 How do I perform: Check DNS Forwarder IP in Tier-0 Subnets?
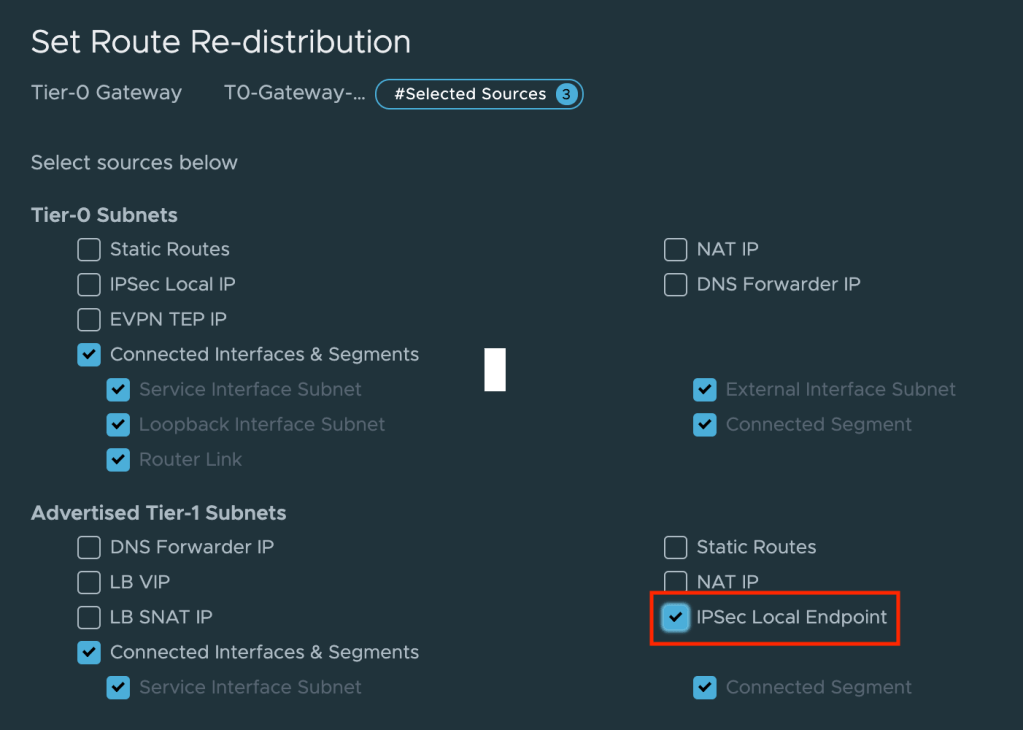point(676,284)
